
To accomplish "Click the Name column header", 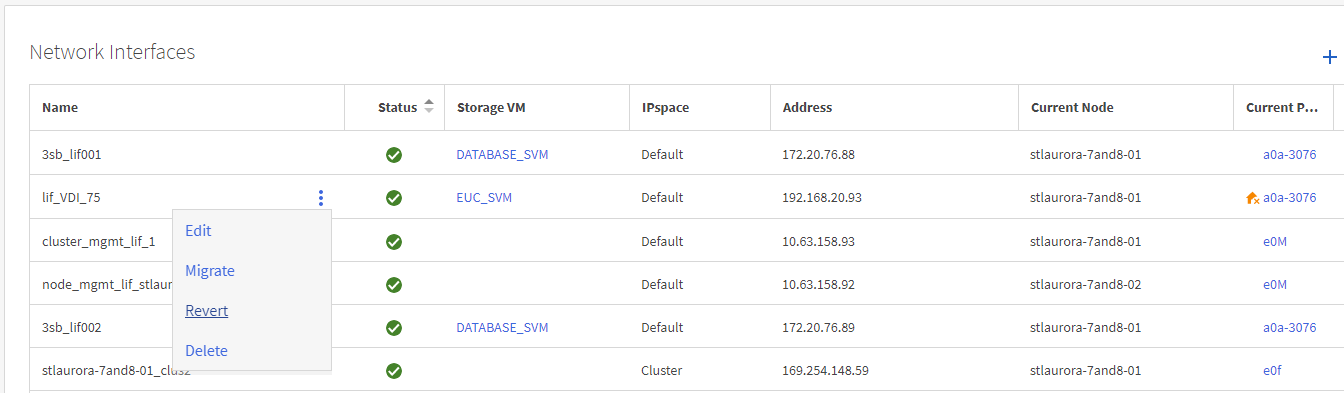I will [60, 108].
